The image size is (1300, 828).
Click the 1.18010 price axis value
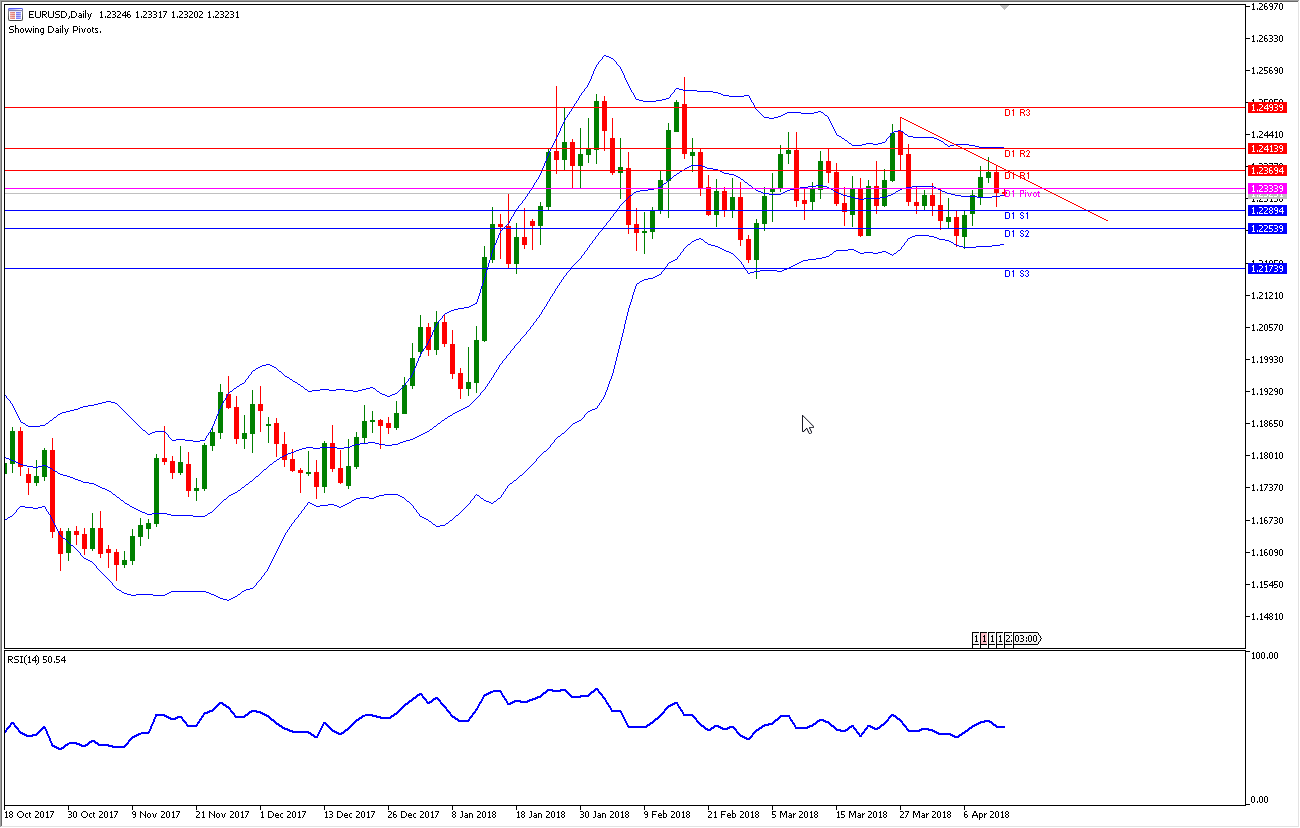[x=1265, y=456]
